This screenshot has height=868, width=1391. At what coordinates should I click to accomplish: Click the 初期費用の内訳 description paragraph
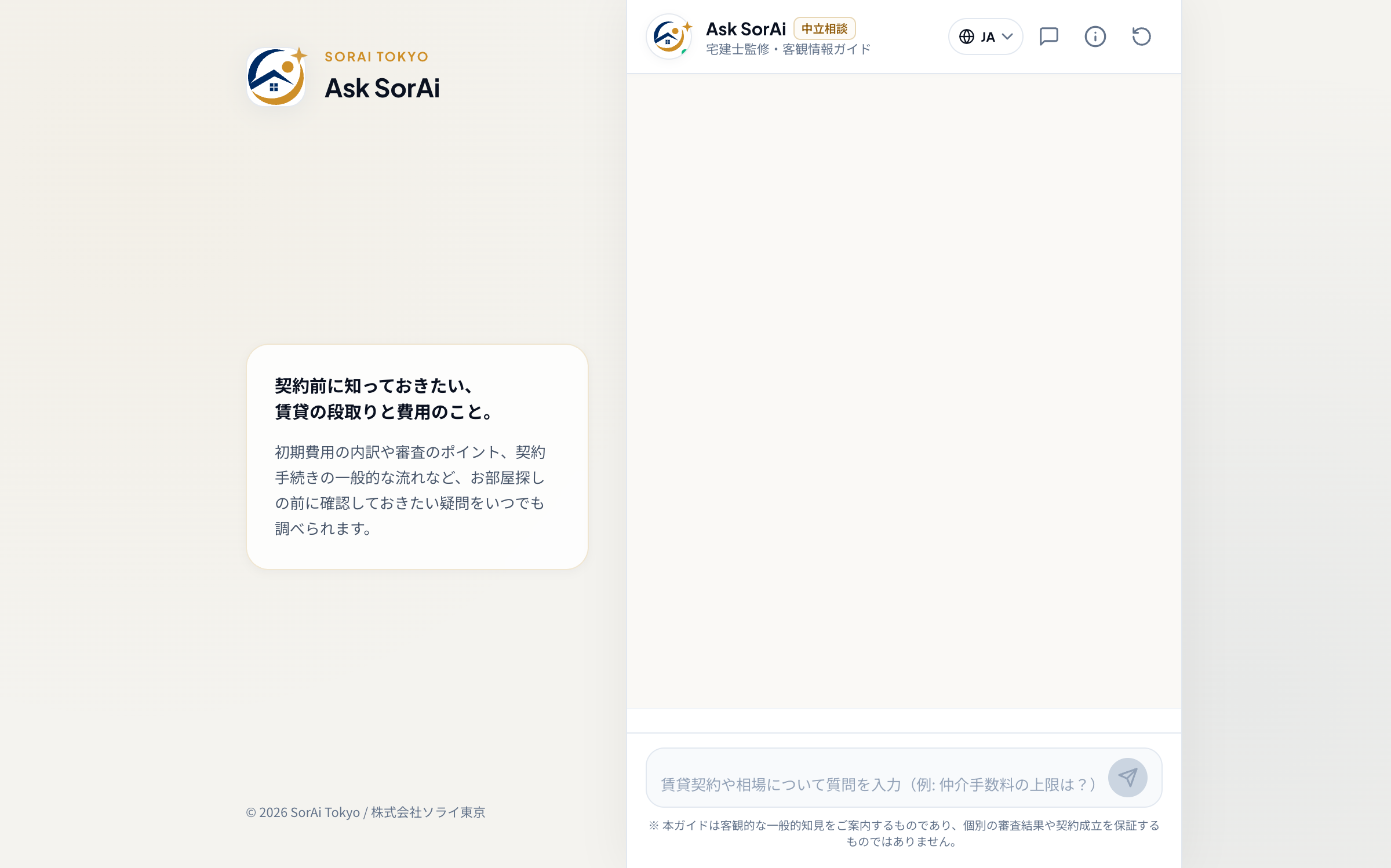410,490
